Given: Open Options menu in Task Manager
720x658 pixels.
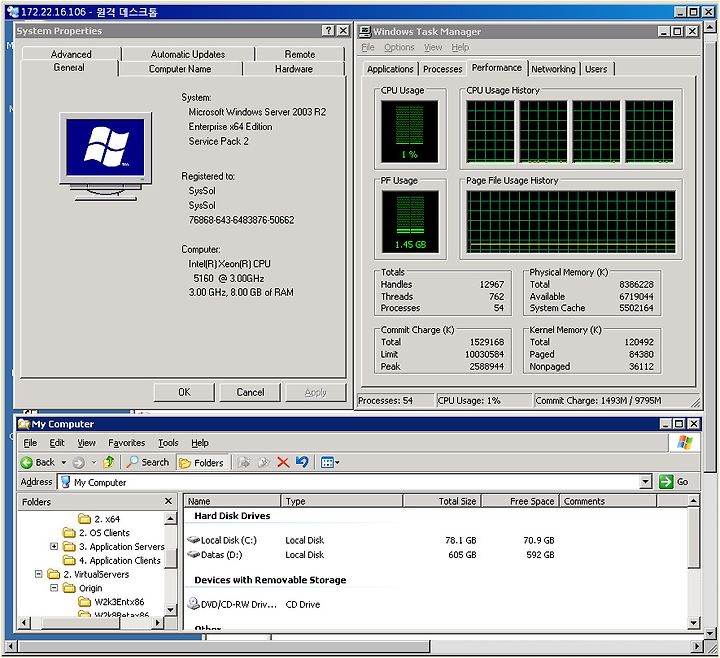Looking at the screenshot, I should 399,47.
